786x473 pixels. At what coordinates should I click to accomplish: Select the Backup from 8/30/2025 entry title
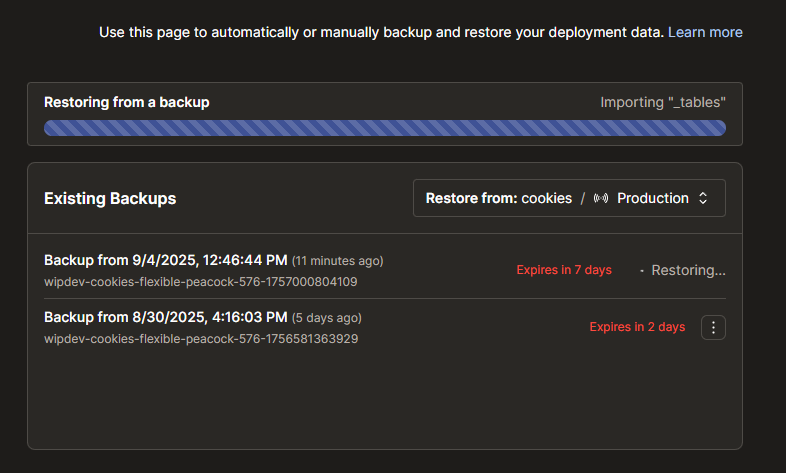point(165,318)
